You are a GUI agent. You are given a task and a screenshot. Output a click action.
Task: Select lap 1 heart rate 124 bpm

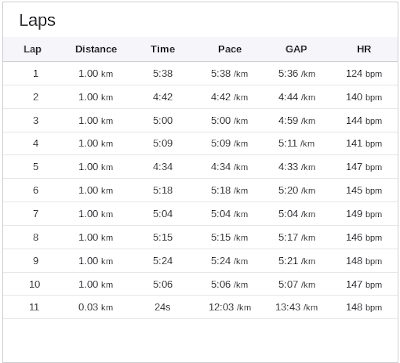click(364, 73)
